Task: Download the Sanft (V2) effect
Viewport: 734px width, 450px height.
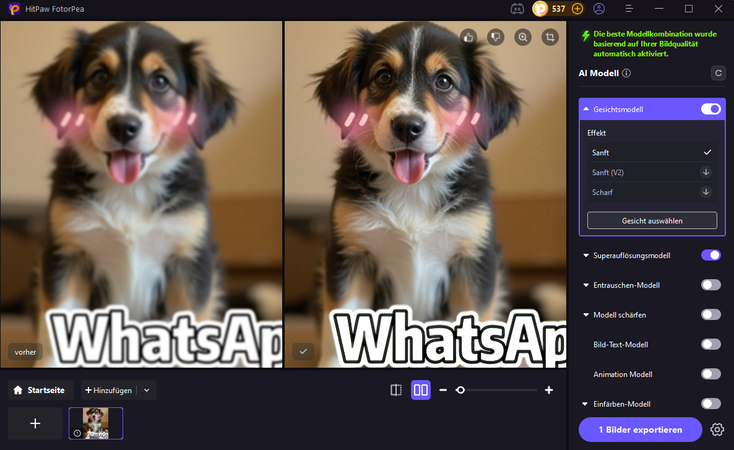Action: click(x=706, y=172)
